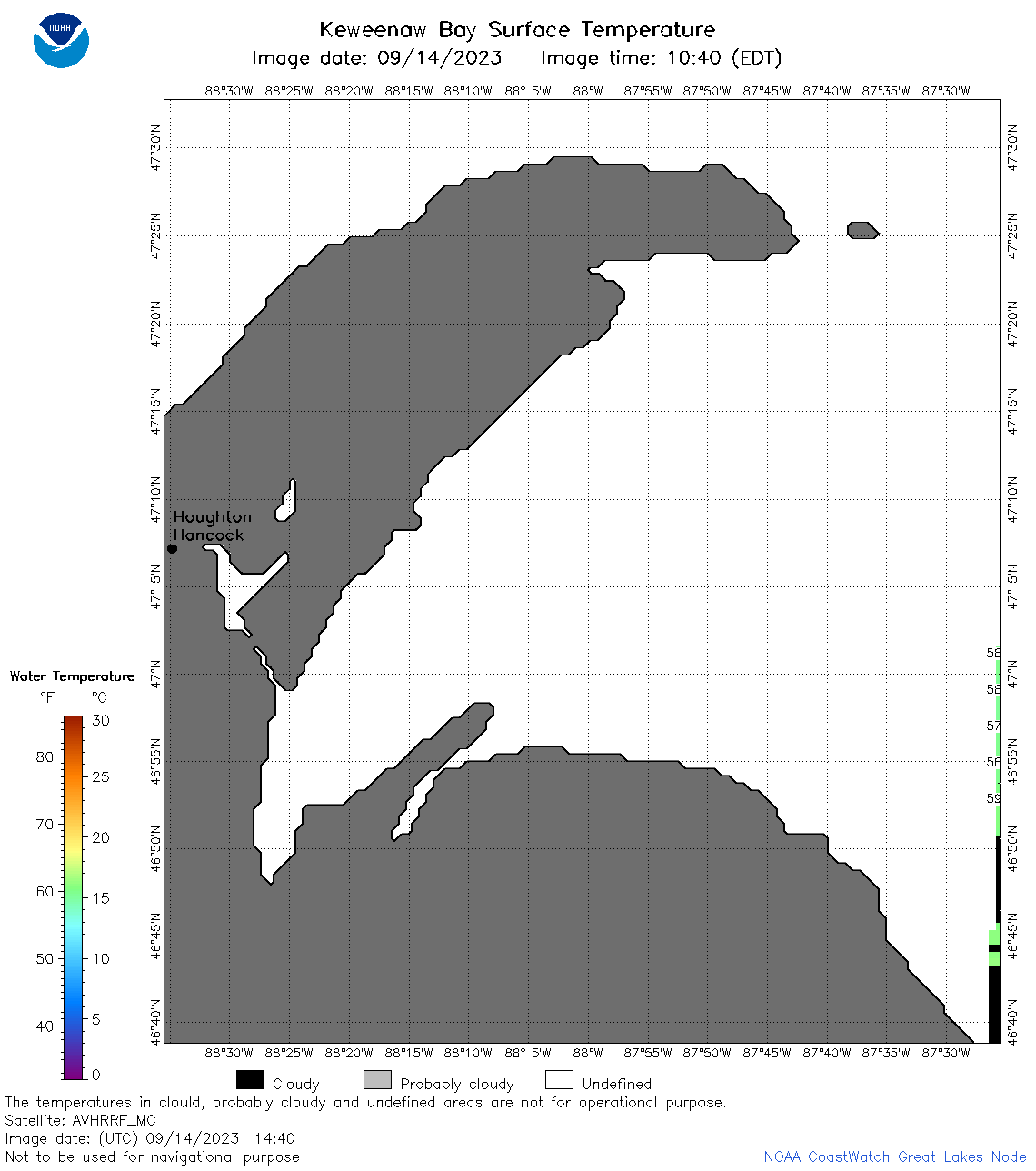Image resolution: width=1036 pixels, height=1171 pixels.
Task: Click the 25 Celsius tick label
Action: click(x=101, y=776)
